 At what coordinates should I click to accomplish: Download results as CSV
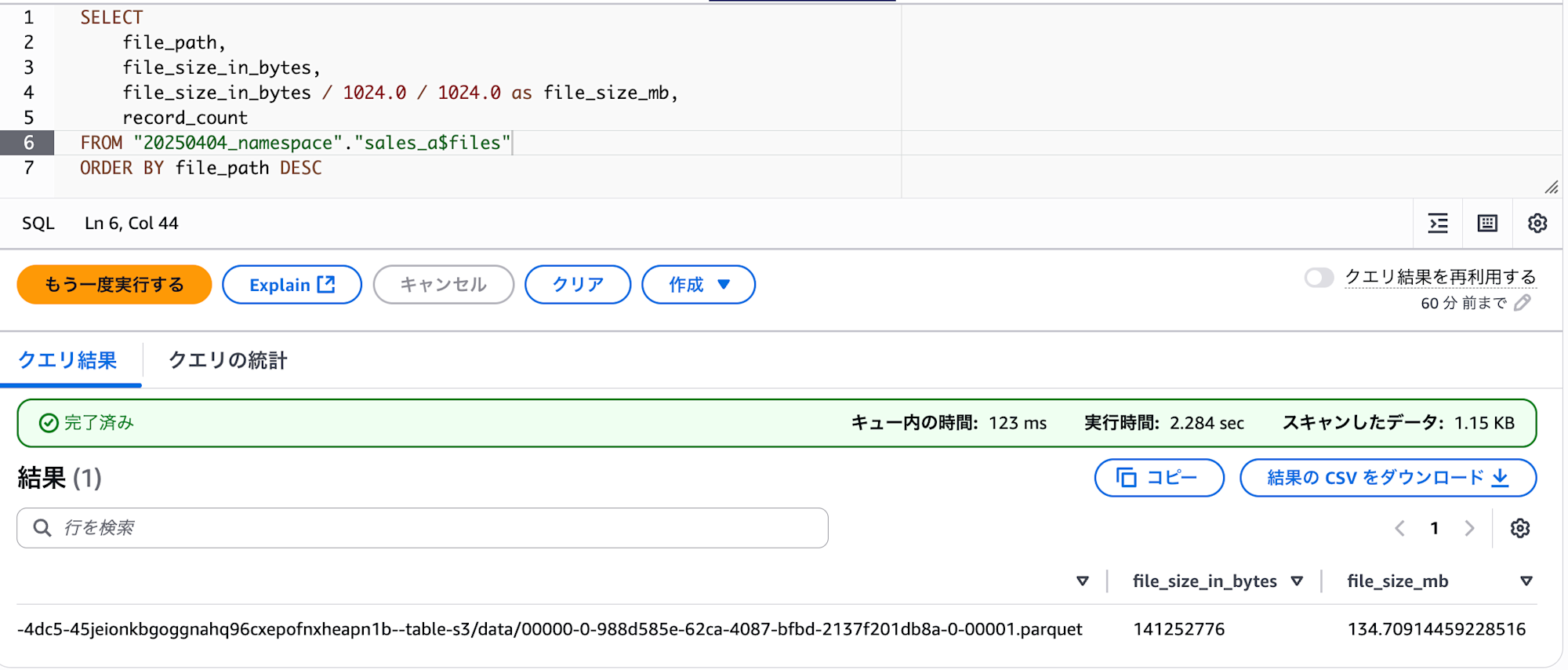[x=1387, y=478]
